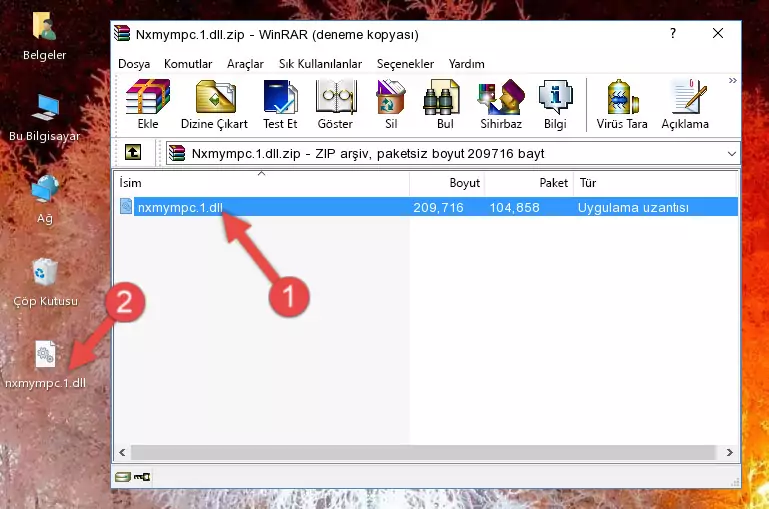
Task: Sort by Tür column header
Action: tap(655, 183)
